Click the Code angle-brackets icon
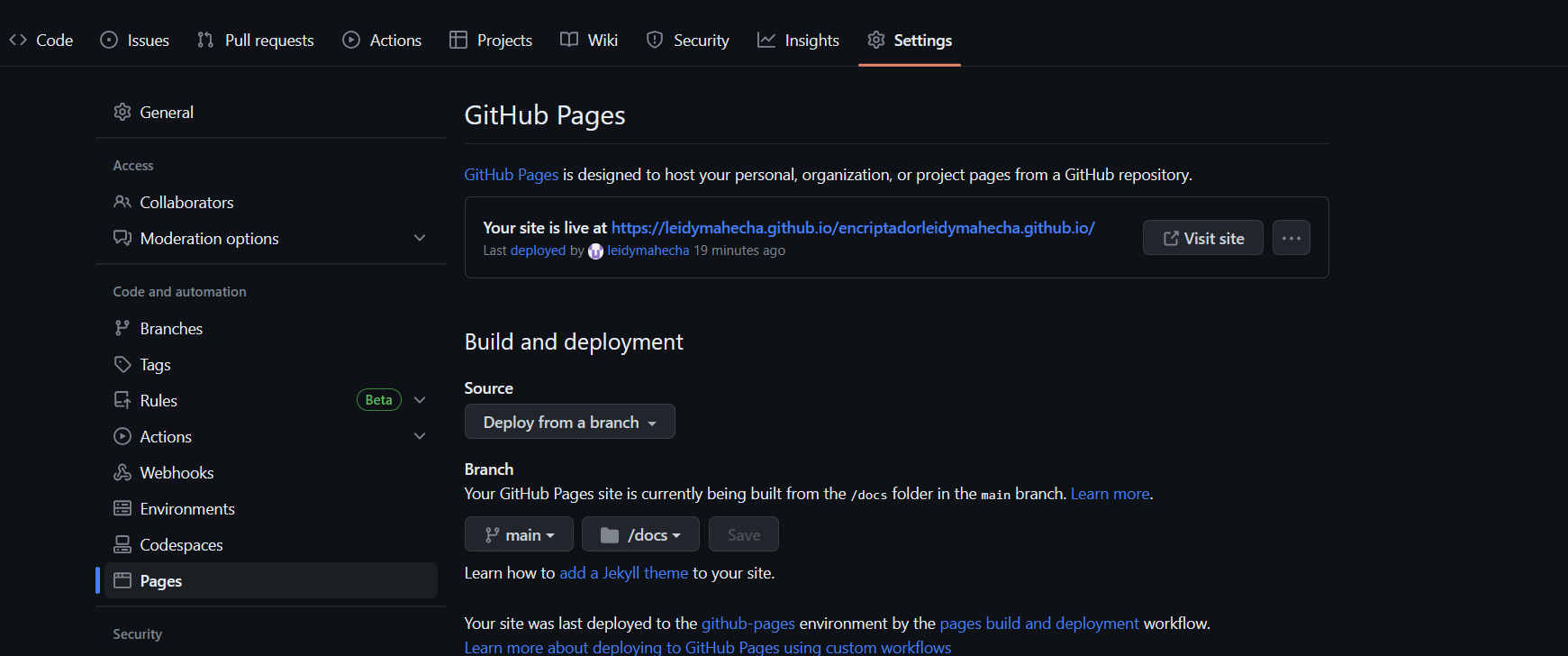The image size is (1568, 656). tap(18, 40)
